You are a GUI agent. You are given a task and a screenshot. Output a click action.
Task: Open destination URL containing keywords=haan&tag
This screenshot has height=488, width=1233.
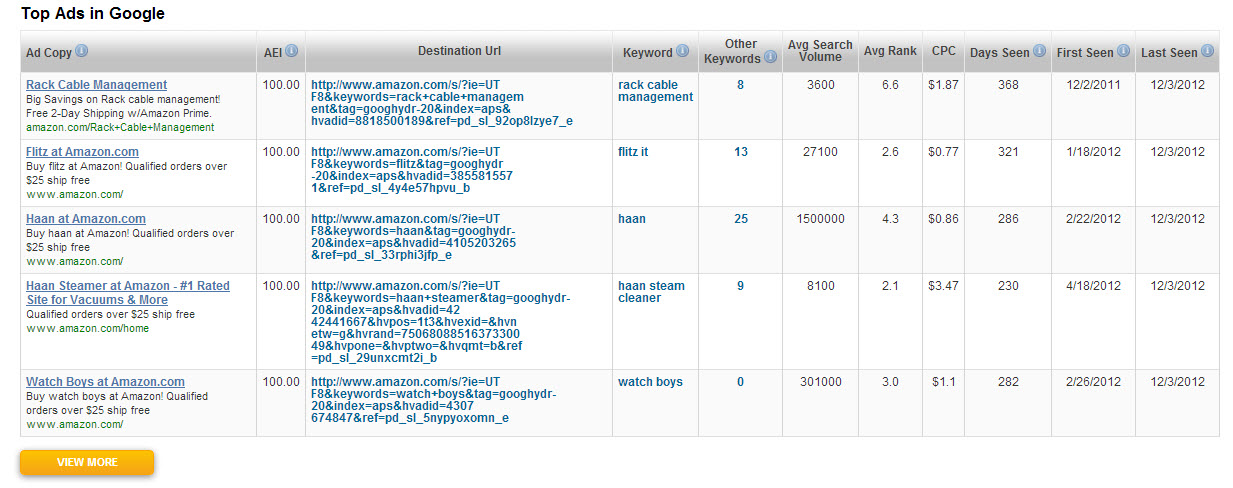tap(414, 237)
